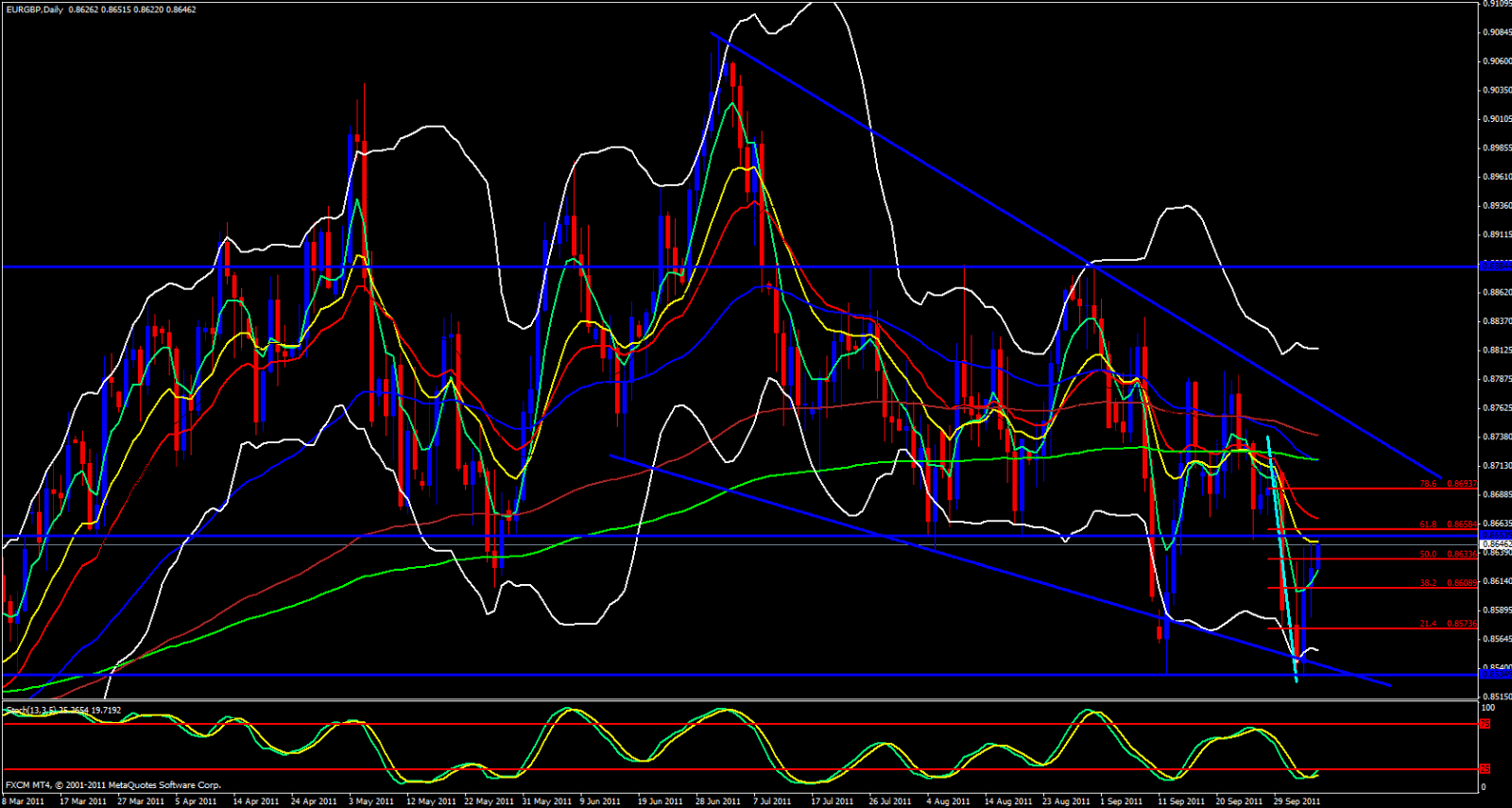Image resolution: width=1512 pixels, height=808 pixels.
Task: Click the FXCM MT4 copyright text
Action: (x=113, y=785)
